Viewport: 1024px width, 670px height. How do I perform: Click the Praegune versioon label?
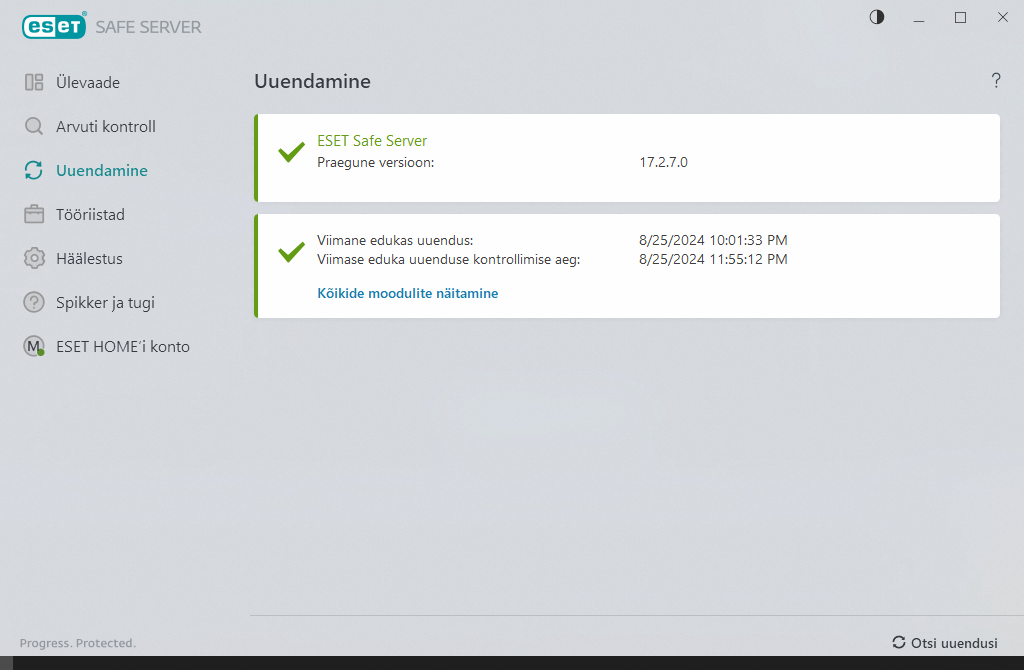pyautogui.click(x=376, y=162)
